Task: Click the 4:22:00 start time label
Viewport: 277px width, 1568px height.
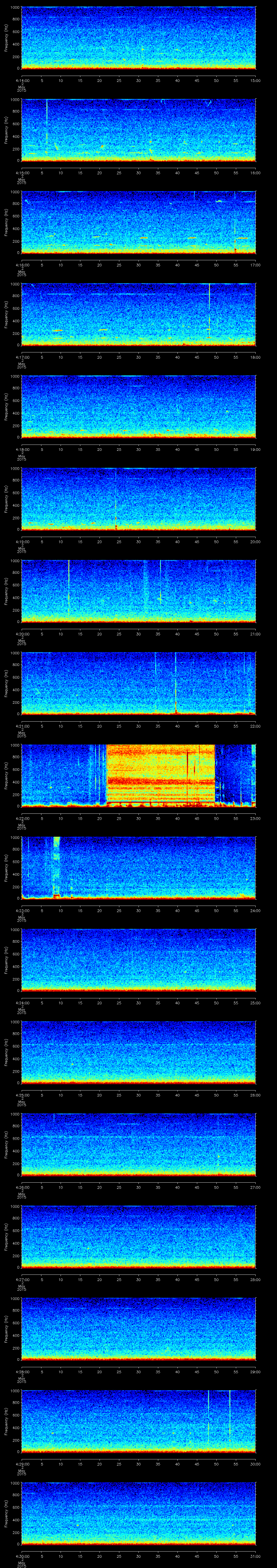Action: click(22, 819)
